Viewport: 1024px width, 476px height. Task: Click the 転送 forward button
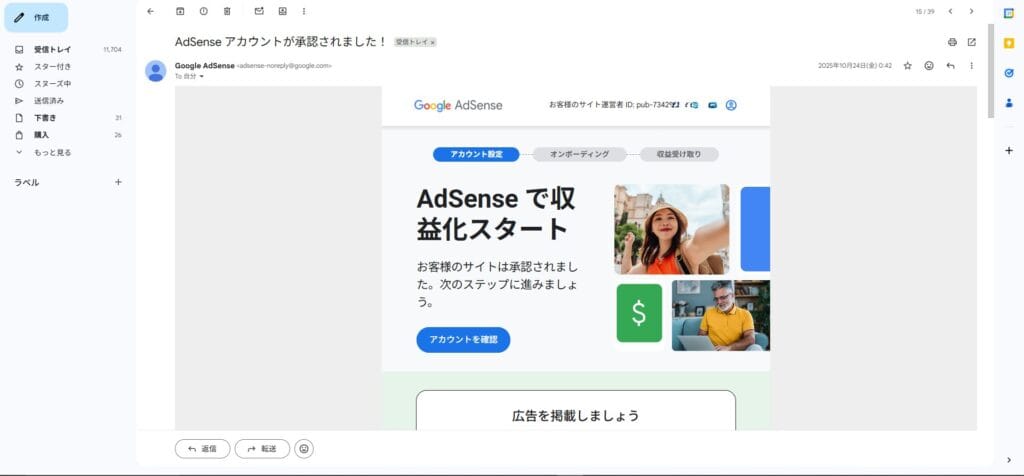click(262, 449)
